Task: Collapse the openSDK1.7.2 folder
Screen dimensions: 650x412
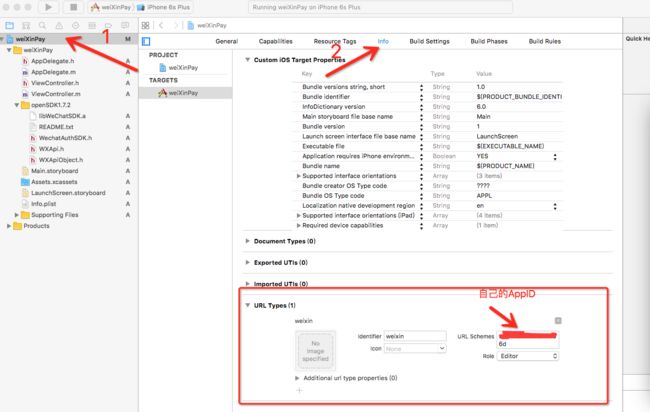Action: (x=17, y=105)
